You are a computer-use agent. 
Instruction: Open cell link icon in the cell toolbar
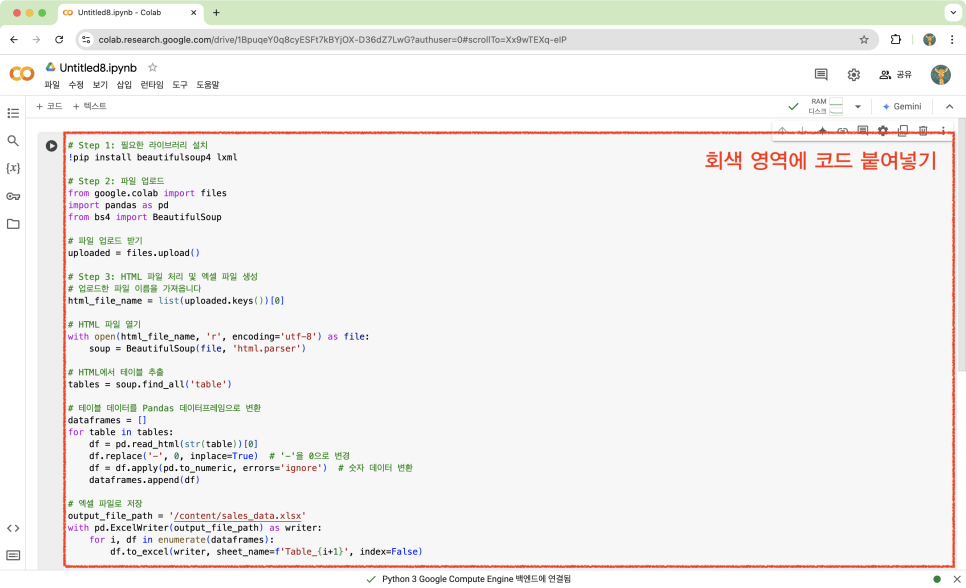841,130
